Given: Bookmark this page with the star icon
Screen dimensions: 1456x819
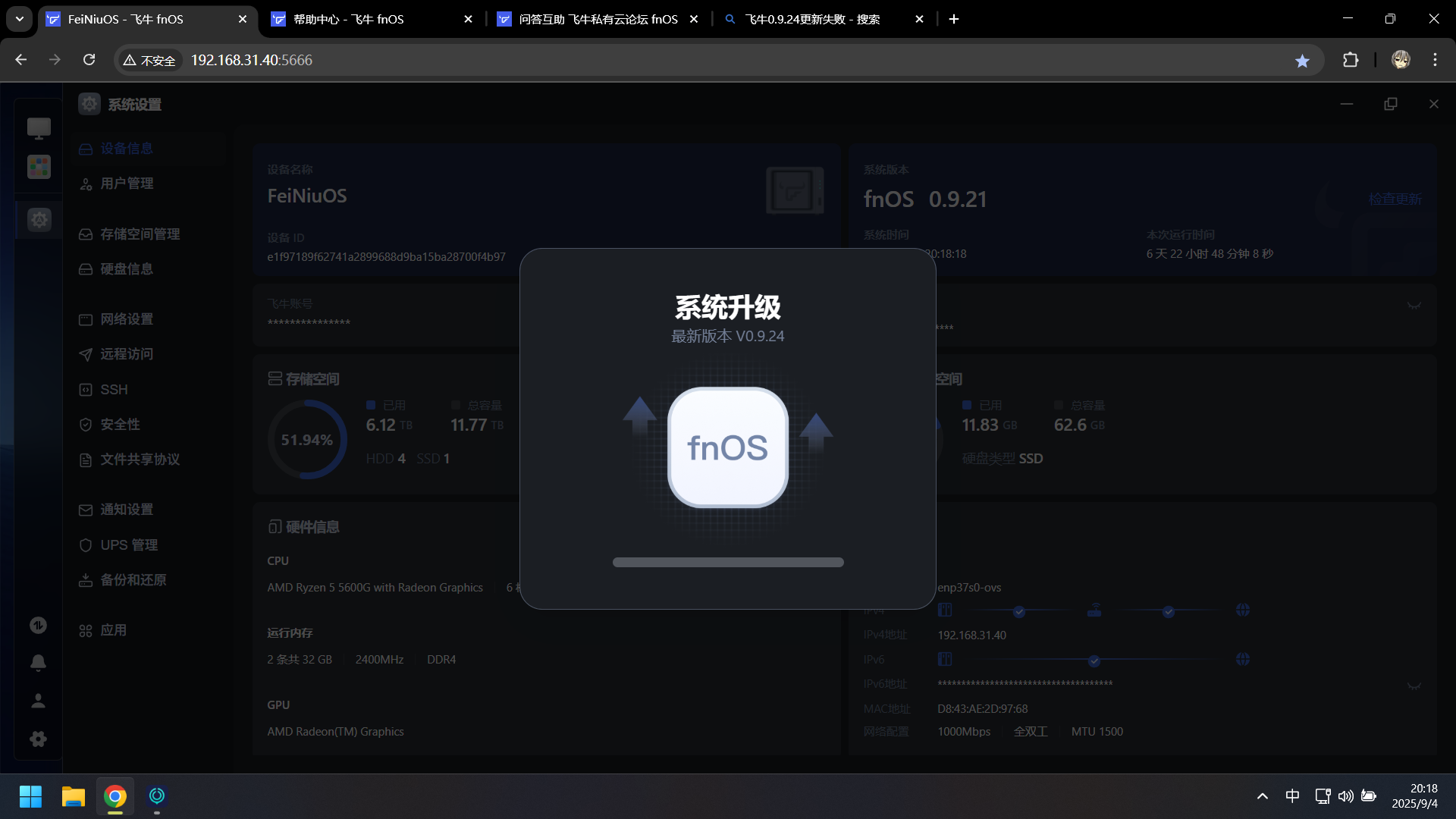Looking at the screenshot, I should pyautogui.click(x=1302, y=61).
